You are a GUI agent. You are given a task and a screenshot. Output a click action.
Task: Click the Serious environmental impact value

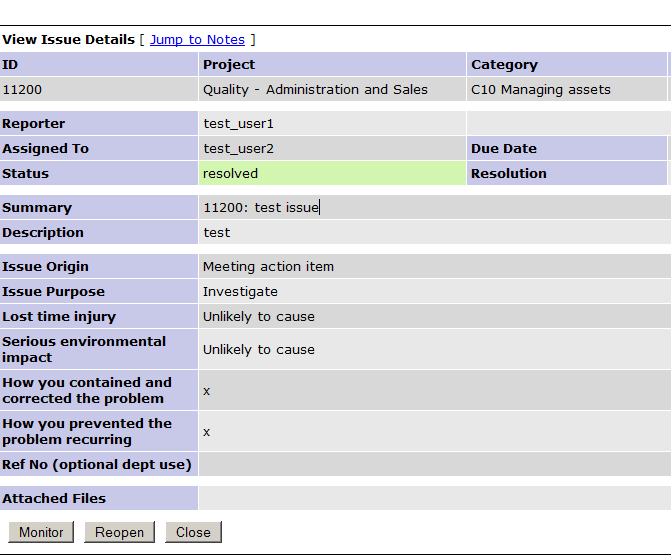coord(258,349)
